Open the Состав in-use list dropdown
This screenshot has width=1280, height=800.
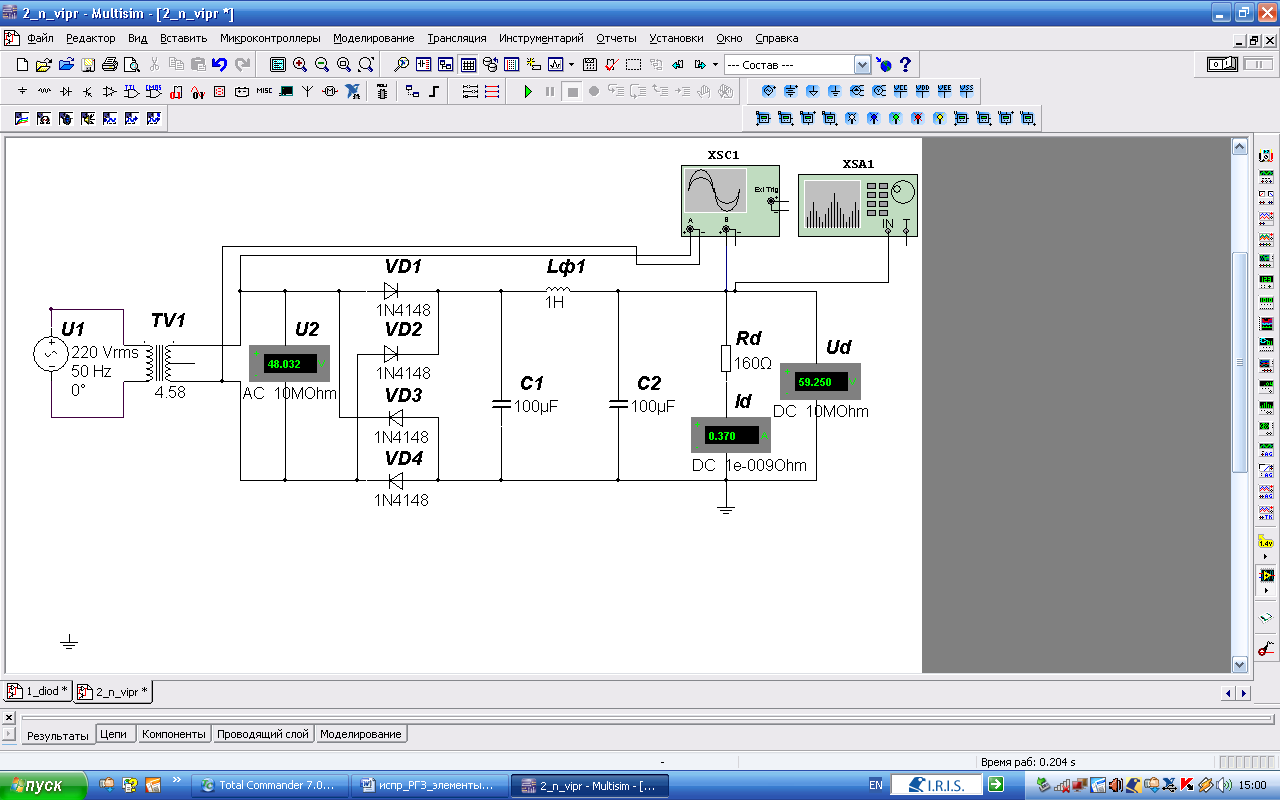point(862,65)
